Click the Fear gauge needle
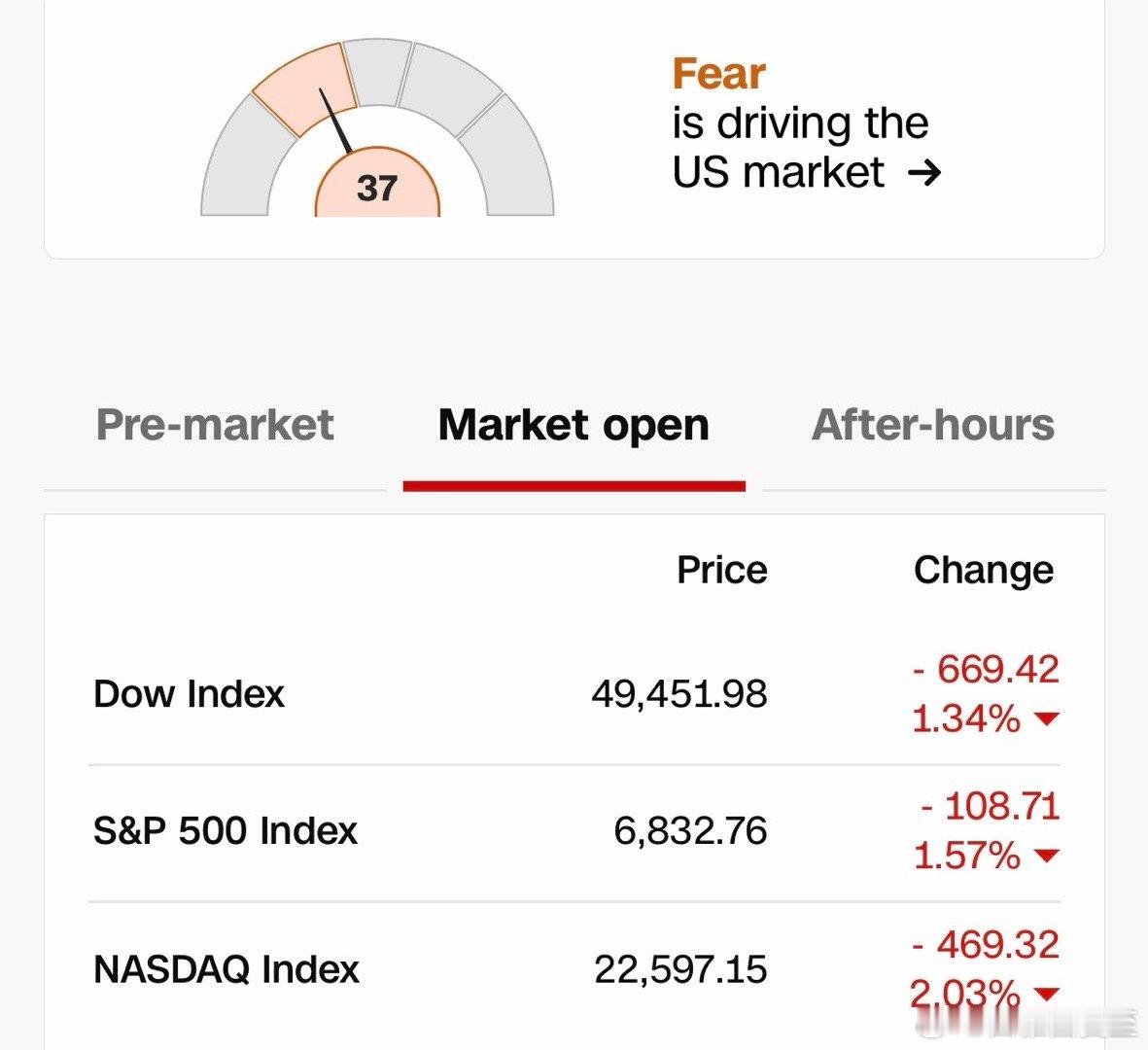The height and width of the screenshot is (1050, 1148). (x=333, y=122)
